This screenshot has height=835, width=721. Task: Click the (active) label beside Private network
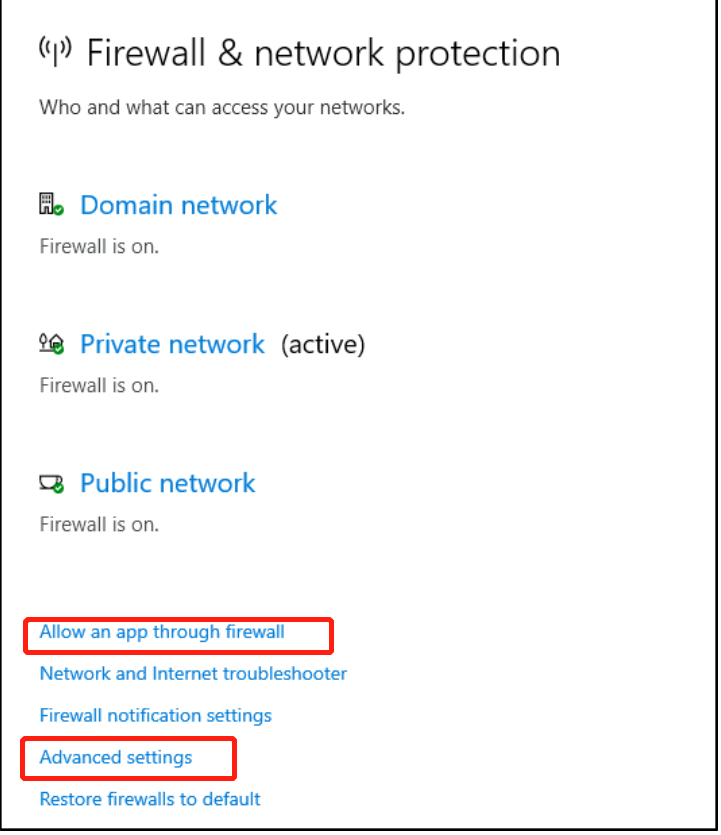coord(323,345)
